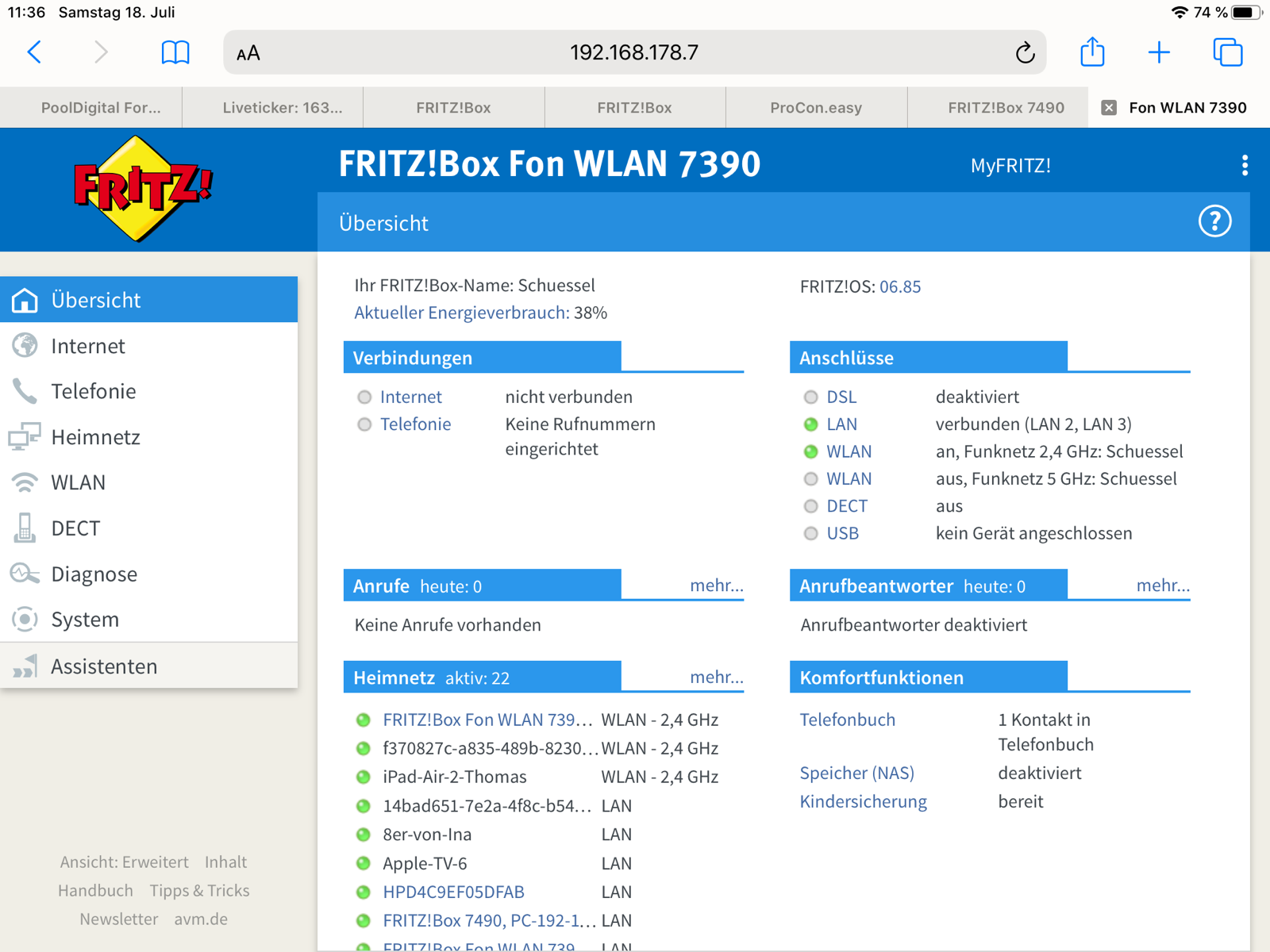Click the DECT handset icon
Image resolution: width=1270 pixels, height=952 pixels.
25,528
